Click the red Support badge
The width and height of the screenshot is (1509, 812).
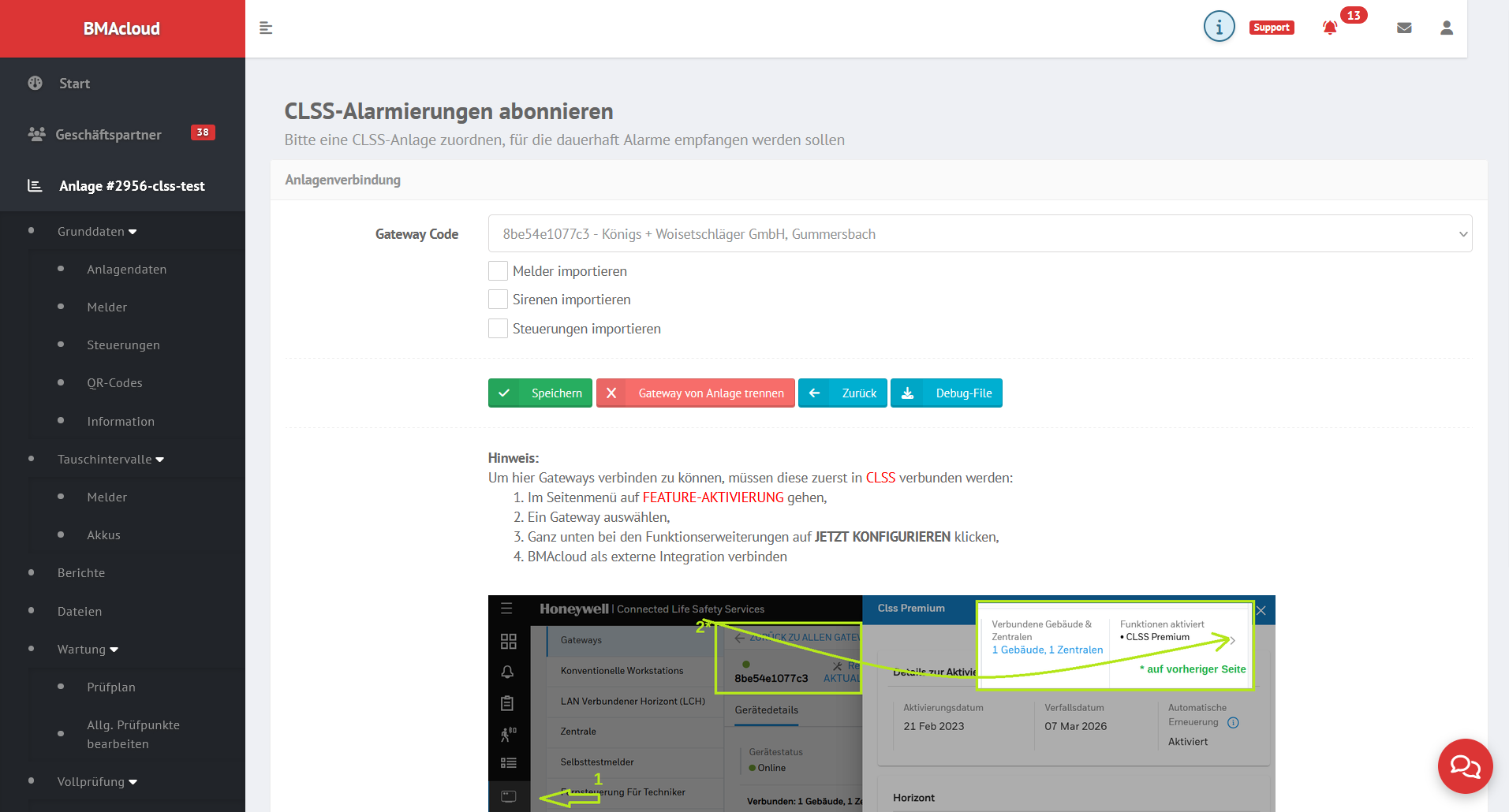[1272, 28]
